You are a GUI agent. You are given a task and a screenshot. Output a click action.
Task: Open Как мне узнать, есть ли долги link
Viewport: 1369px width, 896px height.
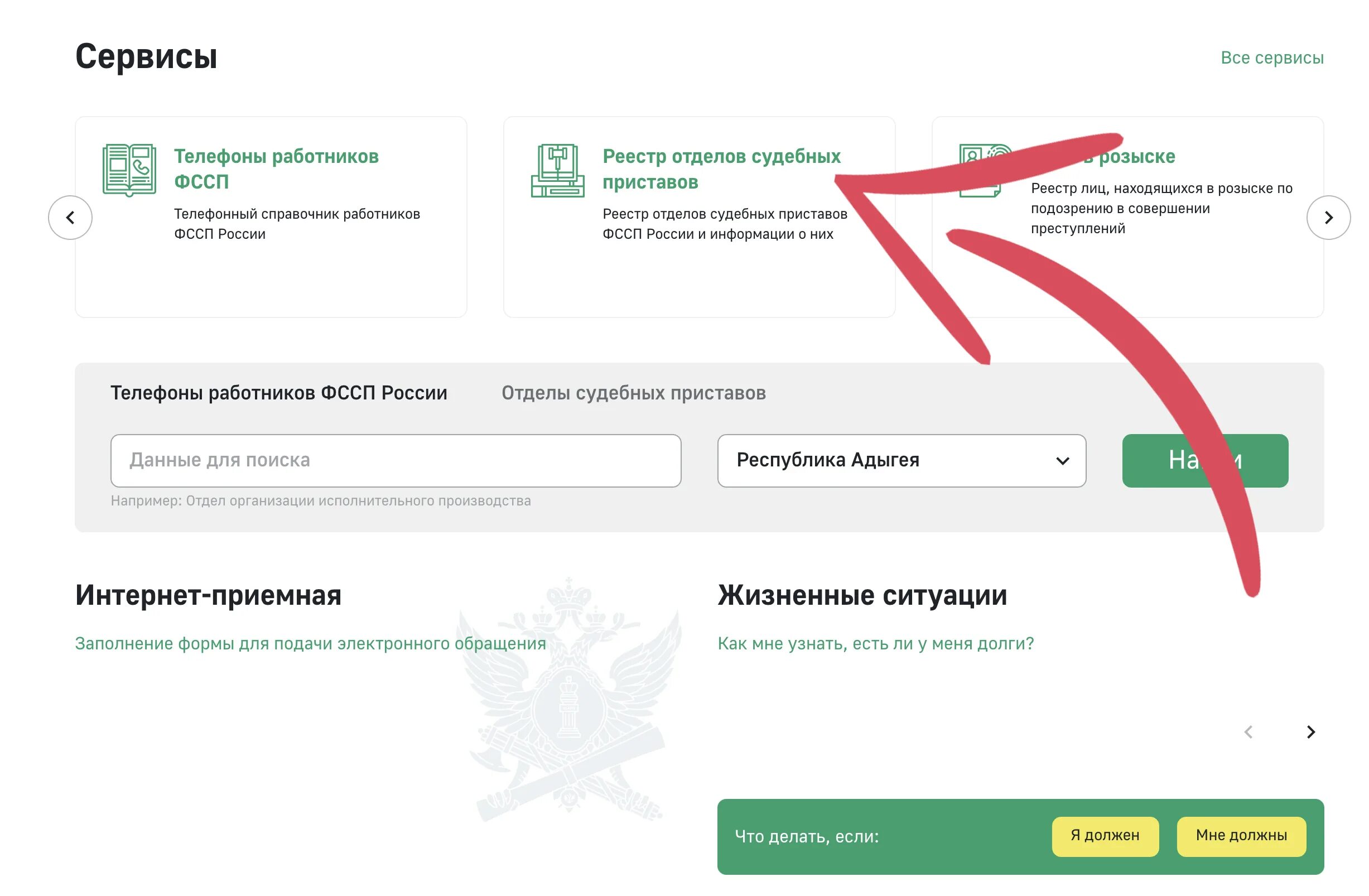coord(875,643)
